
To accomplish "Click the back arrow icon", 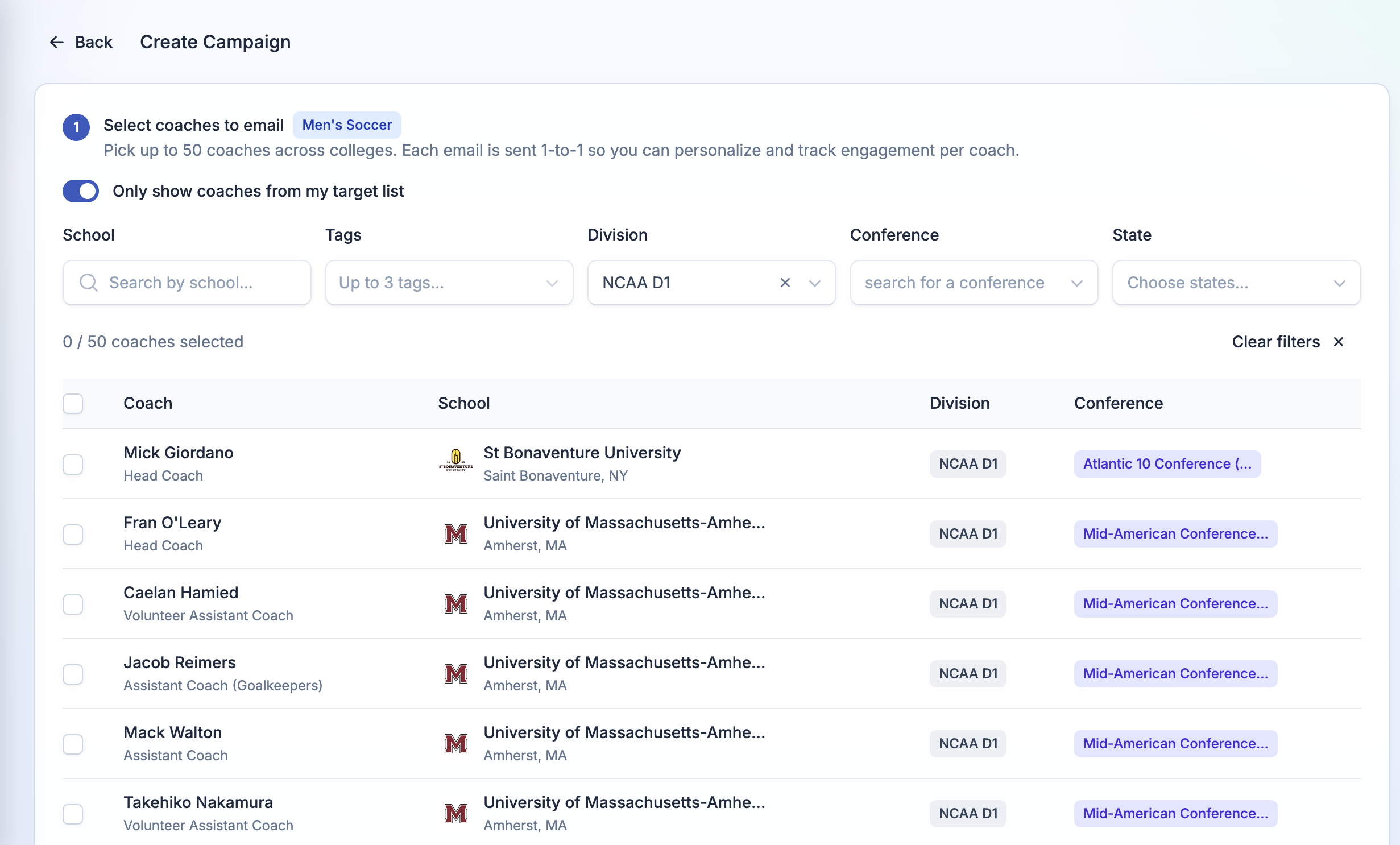I will coord(56,42).
